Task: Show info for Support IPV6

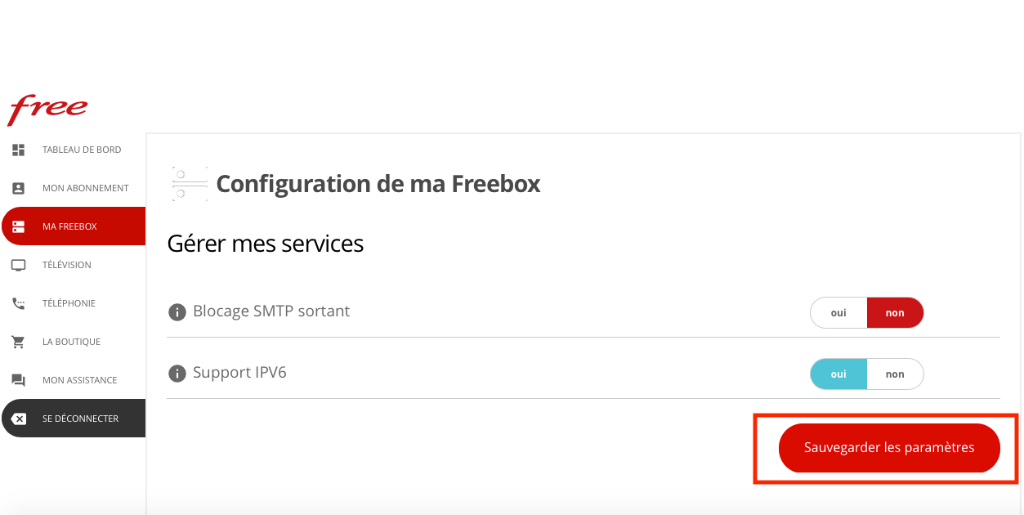Action: point(177,373)
